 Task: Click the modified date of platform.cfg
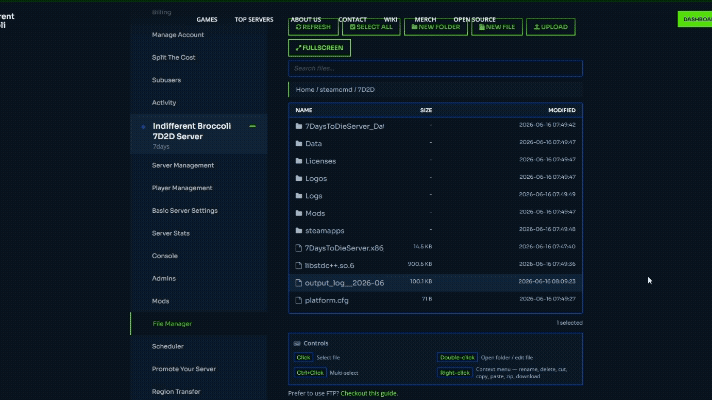click(547, 299)
